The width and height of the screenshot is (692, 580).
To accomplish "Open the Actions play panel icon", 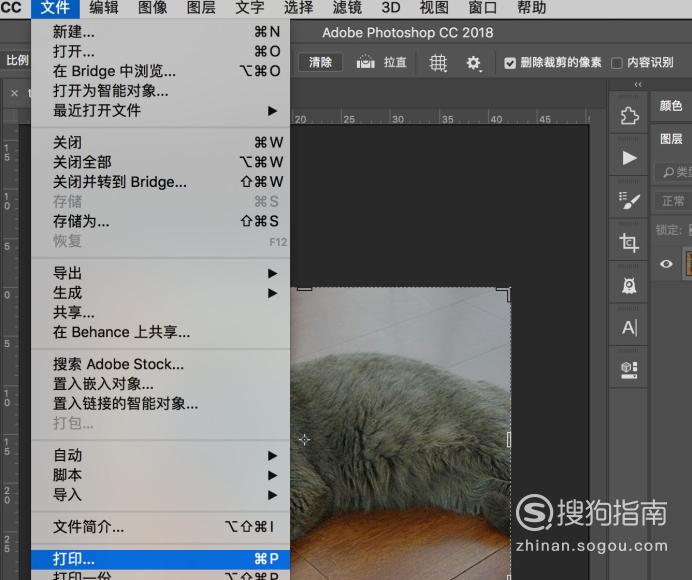I will (629, 158).
